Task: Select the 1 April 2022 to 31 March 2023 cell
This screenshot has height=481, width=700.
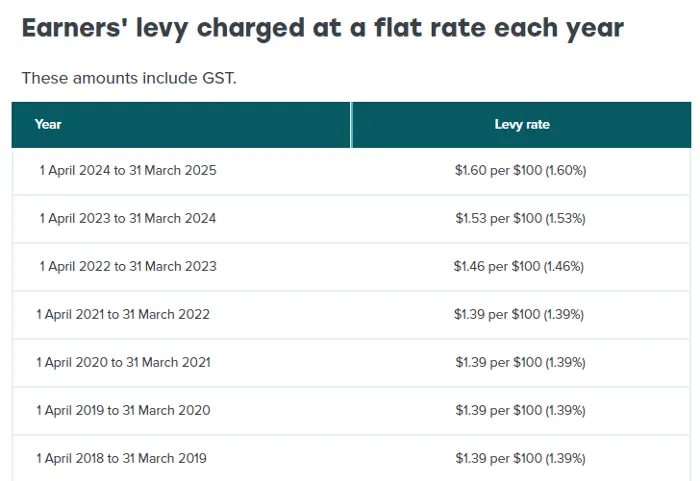Action: point(128,266)
